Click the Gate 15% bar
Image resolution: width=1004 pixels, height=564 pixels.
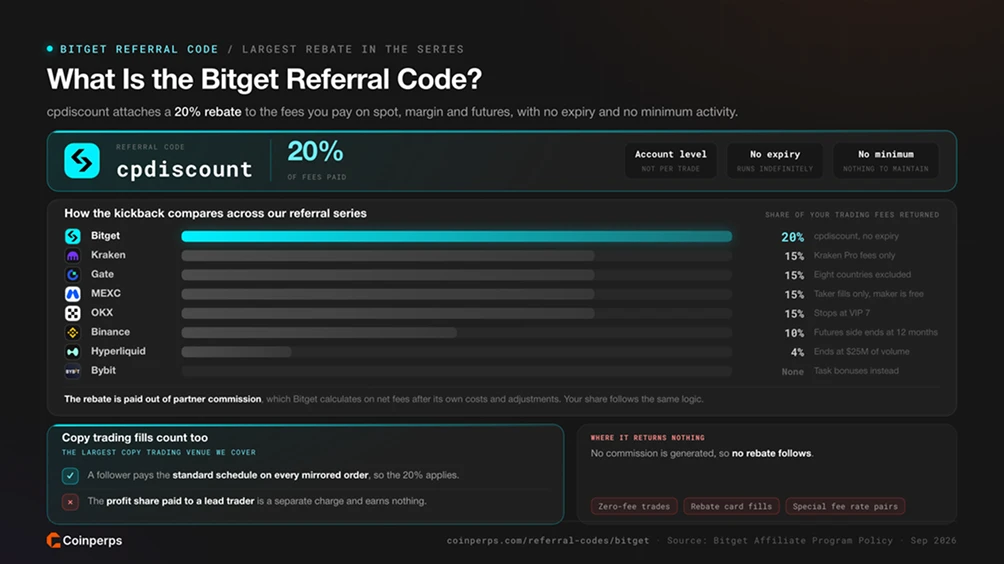click(x=388, y=275)
